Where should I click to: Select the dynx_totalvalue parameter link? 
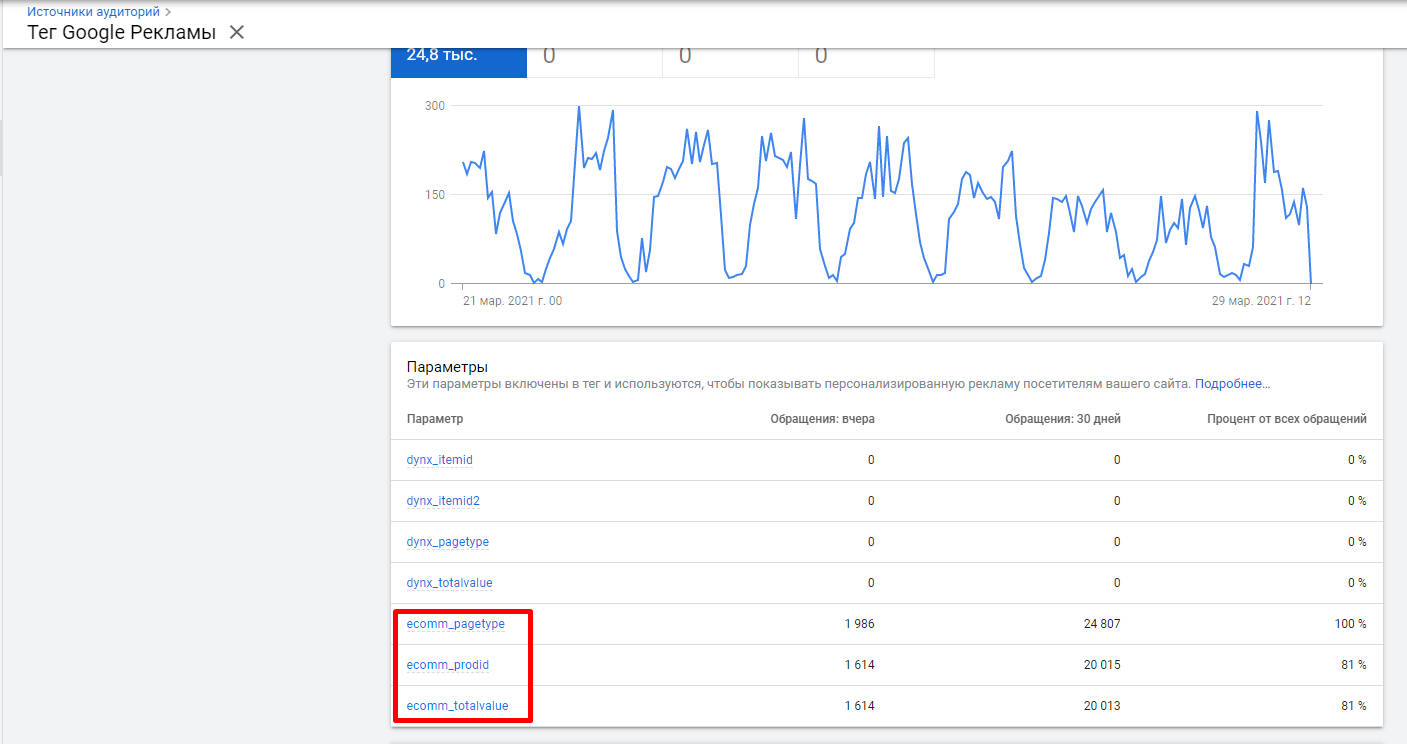point(449,583)
